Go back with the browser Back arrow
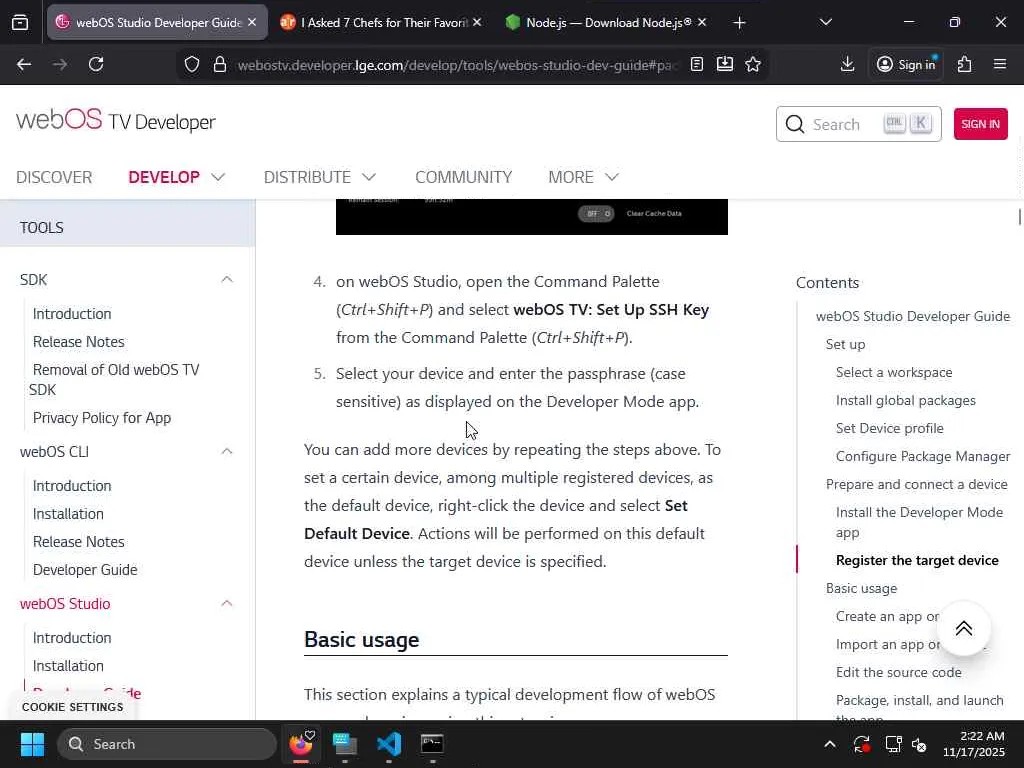The image size is (1024, 768). point(24,64)
